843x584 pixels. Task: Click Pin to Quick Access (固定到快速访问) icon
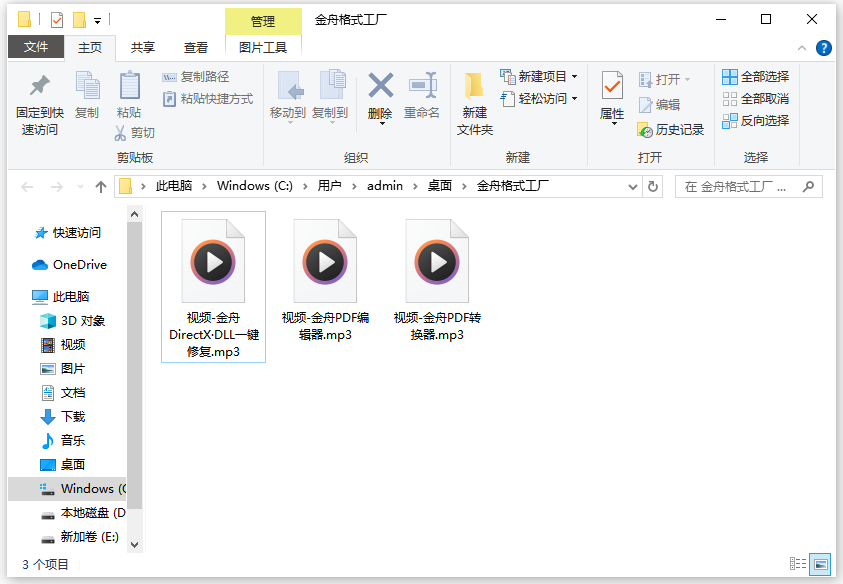click(x=40, y=86)
